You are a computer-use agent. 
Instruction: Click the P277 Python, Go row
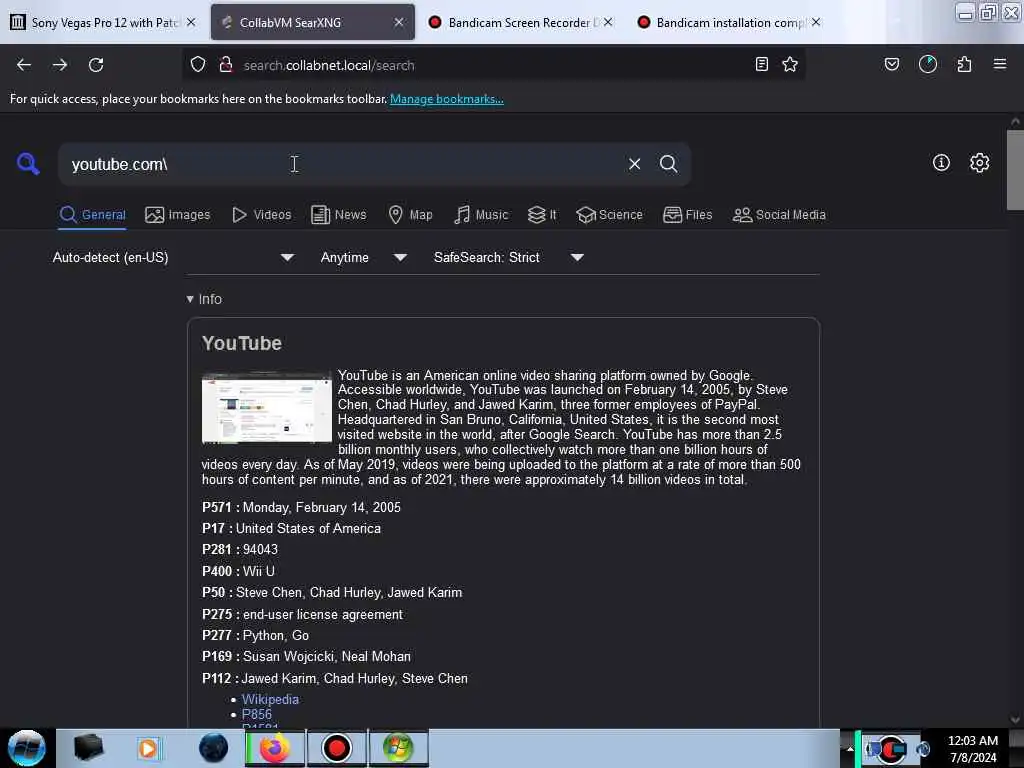[255, 635]
